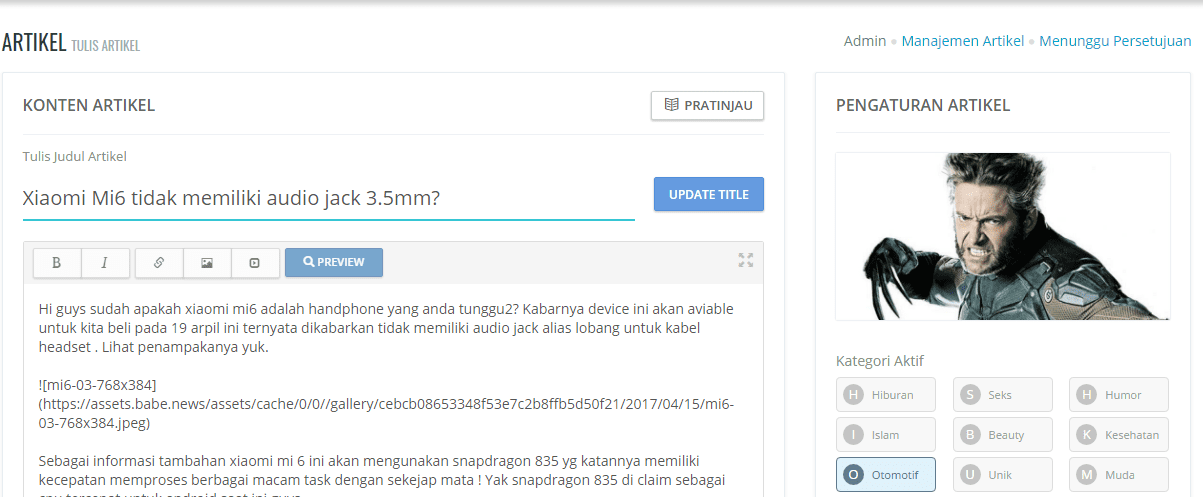Click the ARTIKEL page heading
Image resolution: width=1203 pixels, height=497 pixels.
coord(34,42)
